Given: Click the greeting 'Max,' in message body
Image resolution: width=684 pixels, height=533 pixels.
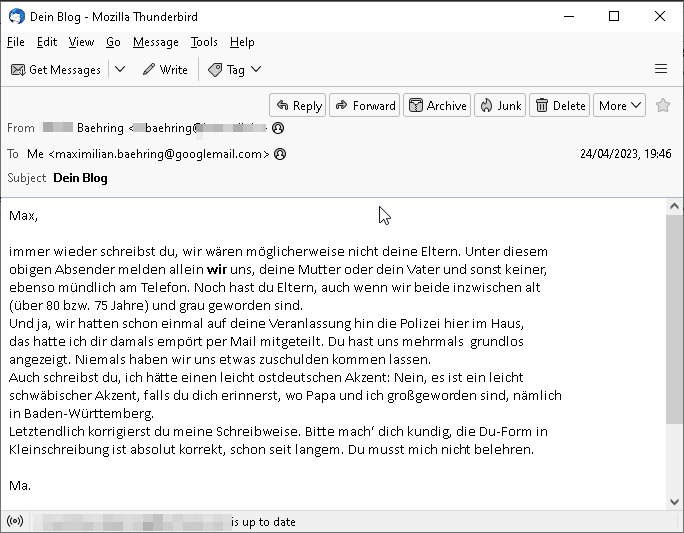Looking at the screenshot, I should click(24, 215).
